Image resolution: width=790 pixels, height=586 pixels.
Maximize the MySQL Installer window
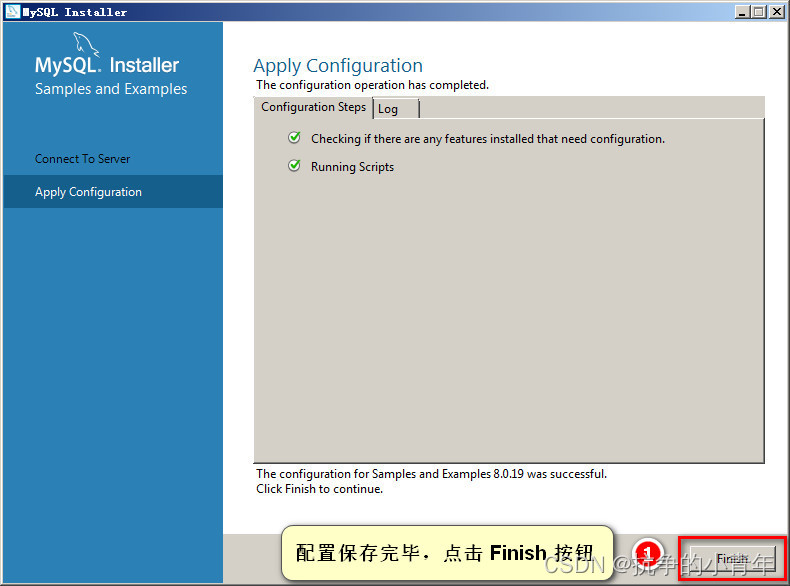coord(759,12)
